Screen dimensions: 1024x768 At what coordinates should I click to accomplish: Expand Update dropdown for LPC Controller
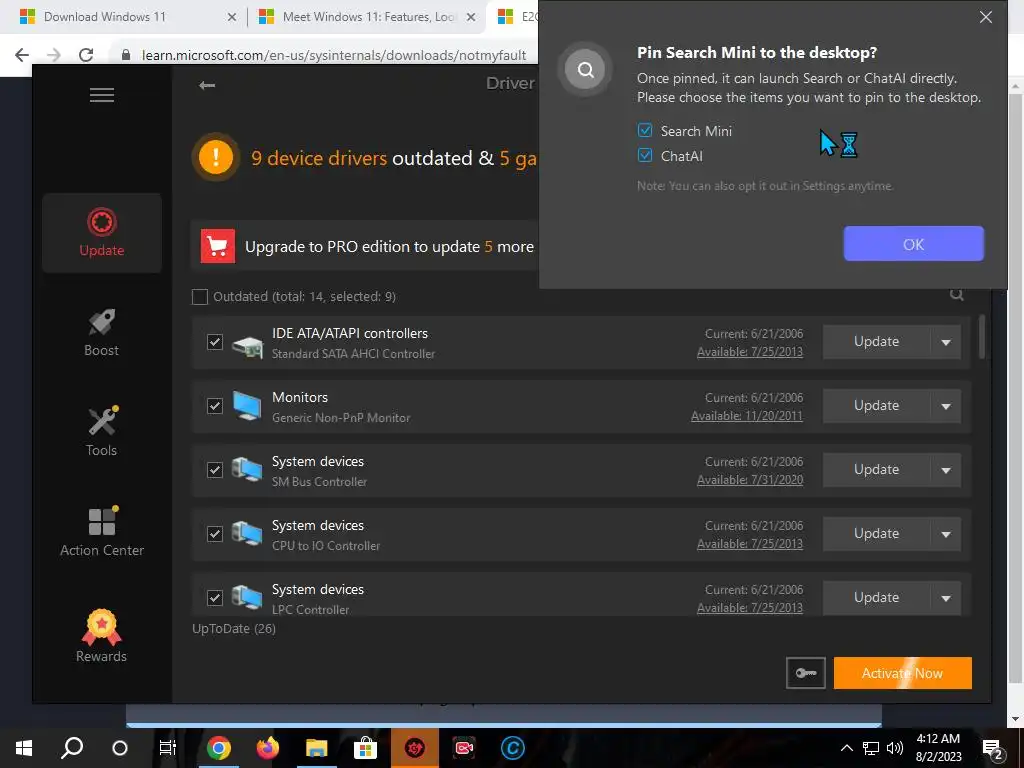pos(946,598)
